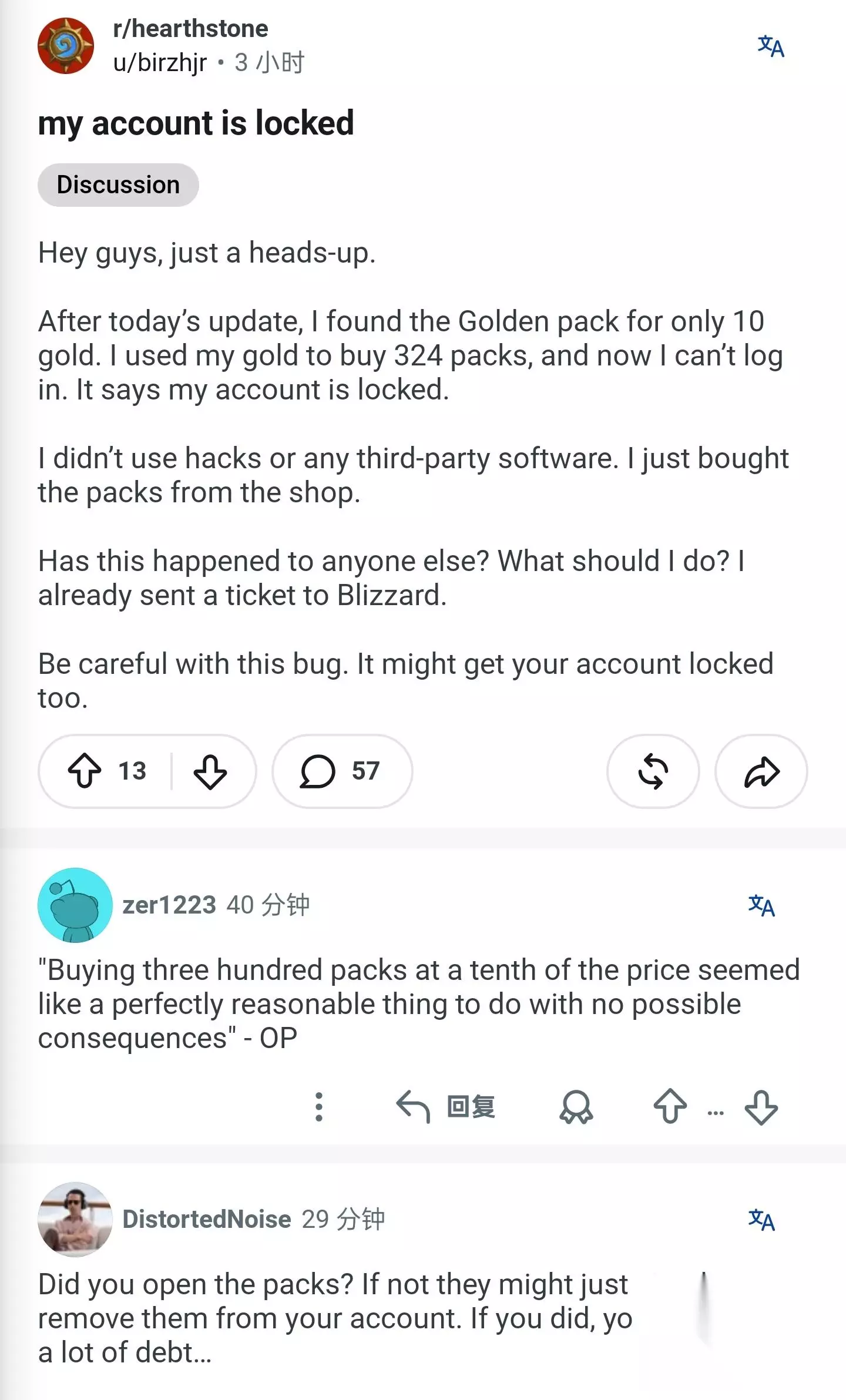Share the post with the arrow icon

pyautogui.click(x=761, y=771)
